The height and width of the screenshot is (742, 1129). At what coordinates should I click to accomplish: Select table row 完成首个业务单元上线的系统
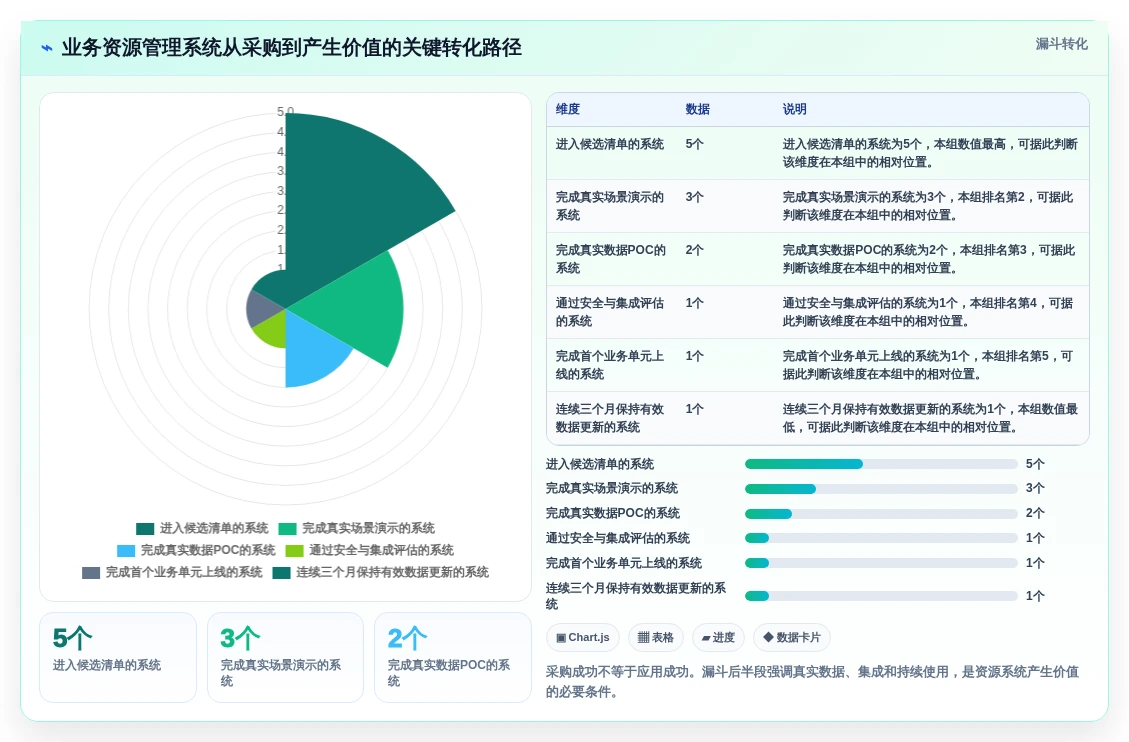(x=817, y=365)
